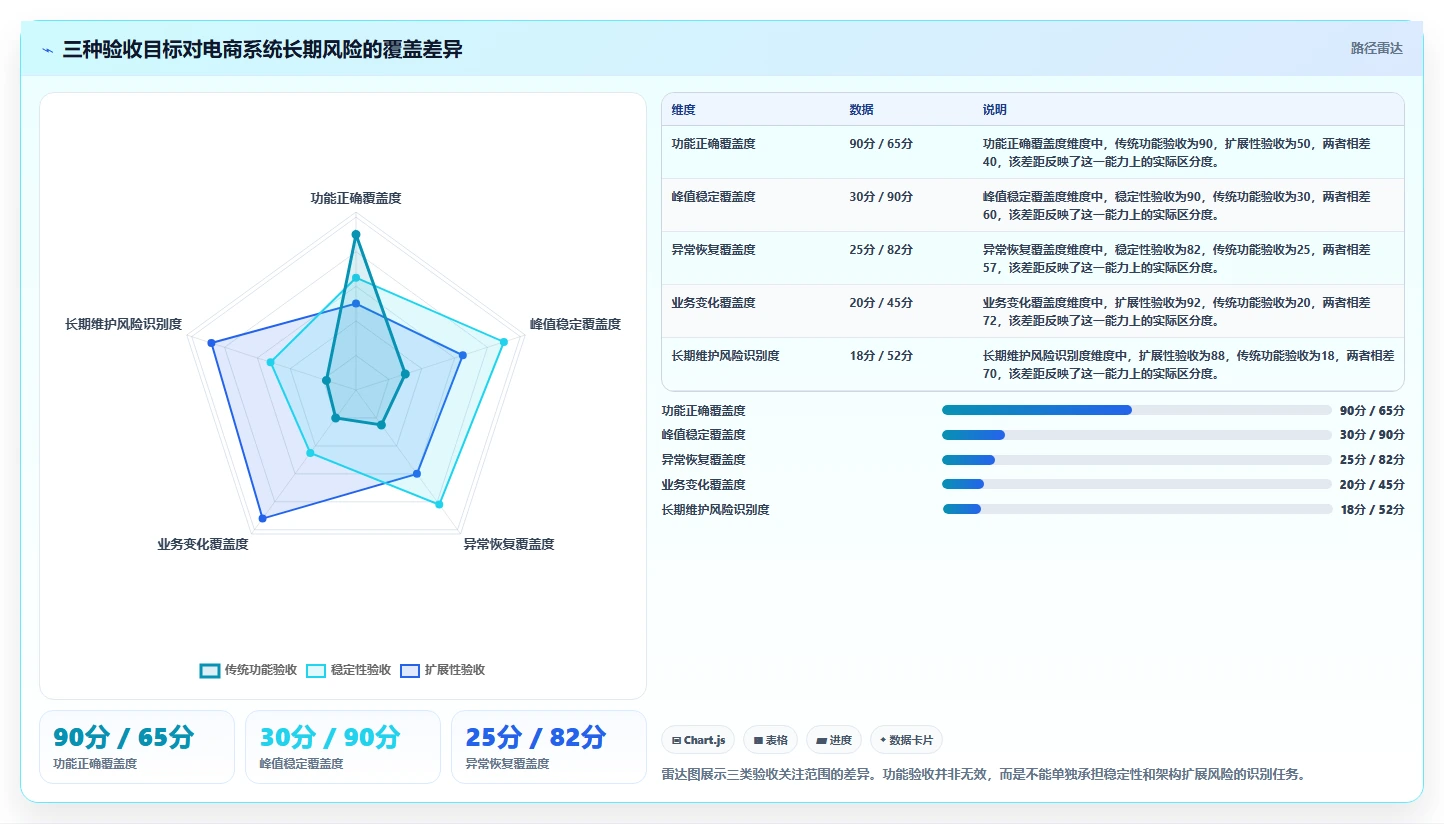Screen dimensions: 1444x824
Task: Open the 90分 / 65分 data card
Action: [137, 747]
